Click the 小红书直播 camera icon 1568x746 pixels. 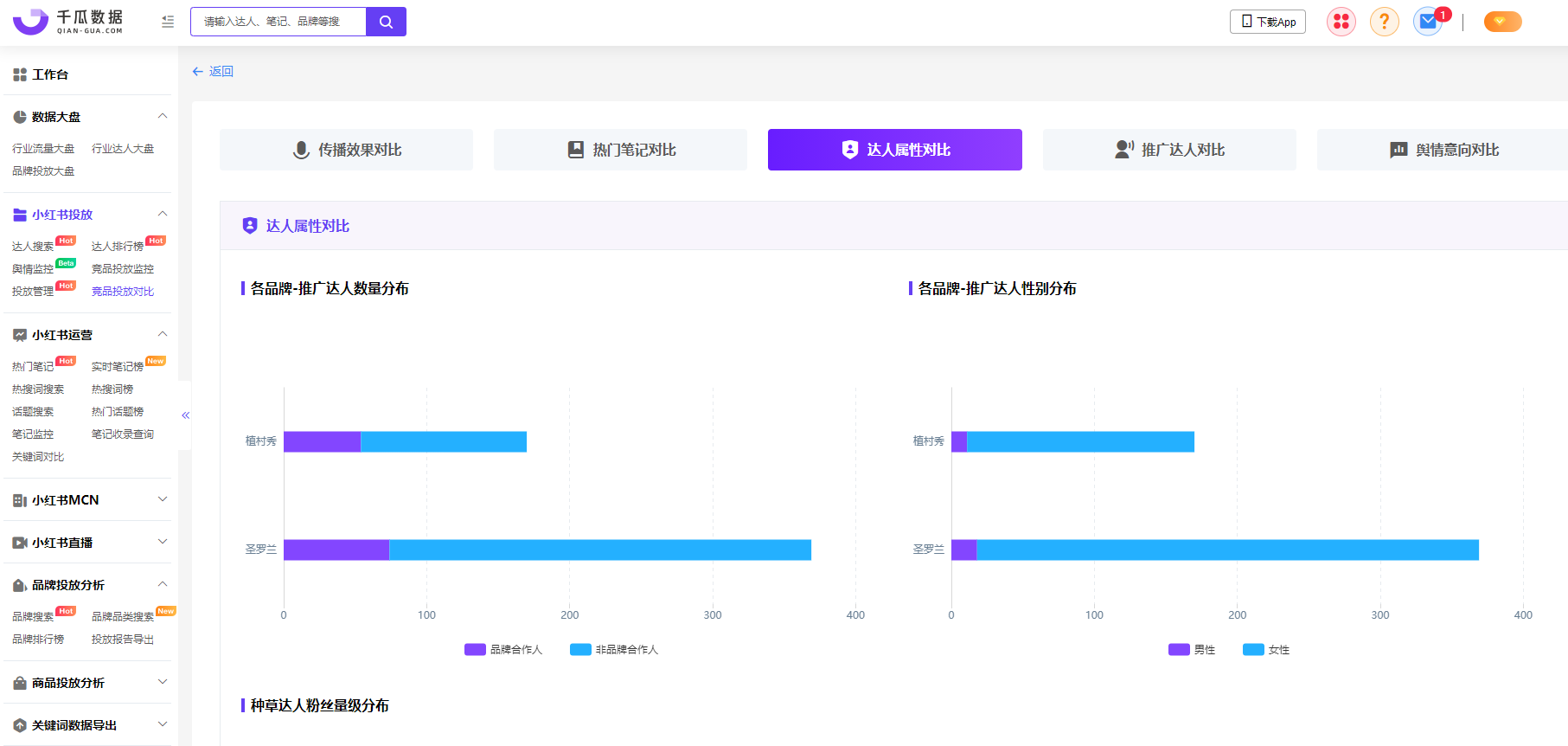coord(20,543)
